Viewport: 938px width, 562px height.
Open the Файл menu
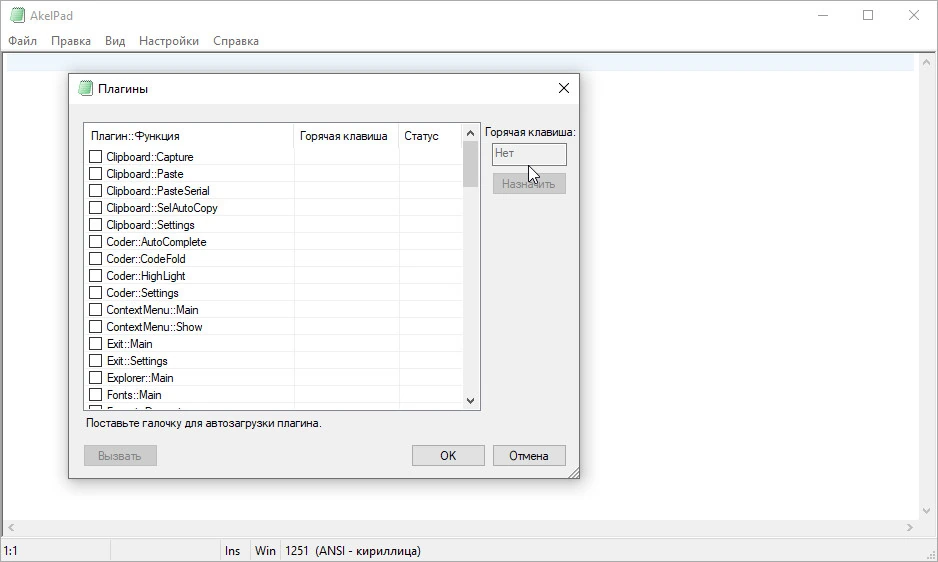tap(23, 41)
